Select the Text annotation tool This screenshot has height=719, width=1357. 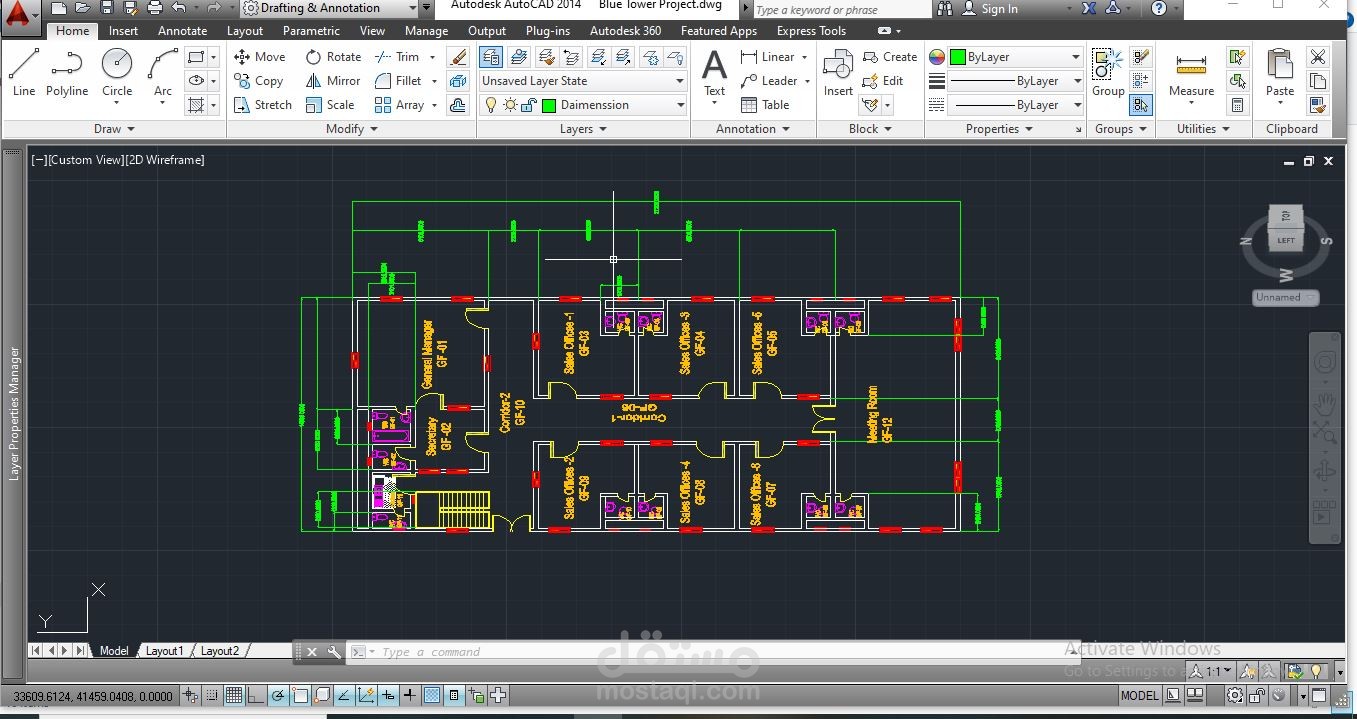[x=714, y=74]
